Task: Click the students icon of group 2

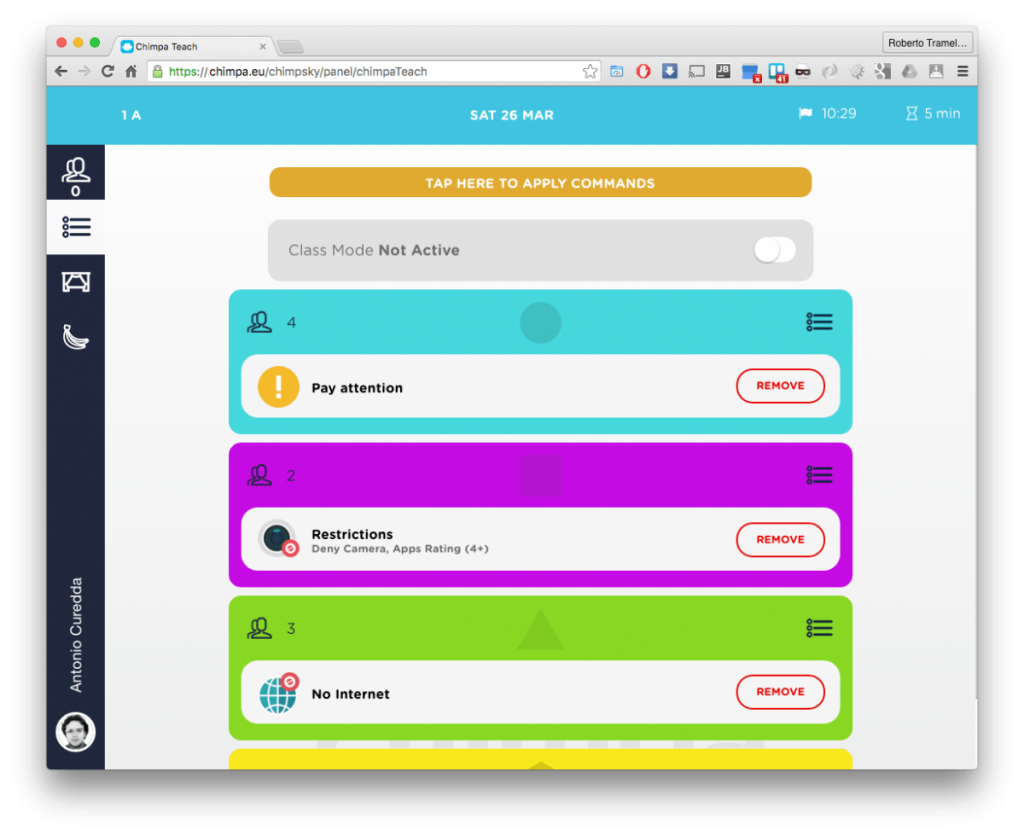Action: 259,475
